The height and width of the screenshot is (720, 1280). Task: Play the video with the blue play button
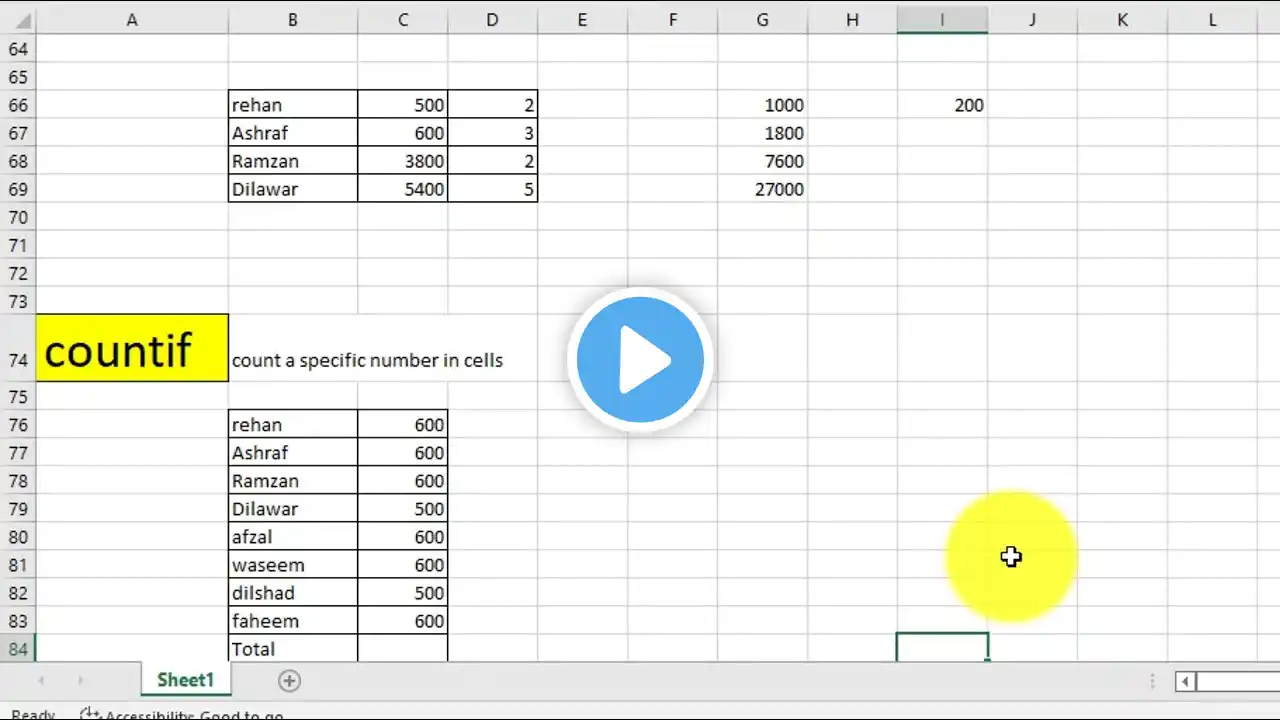coord(640,360)
